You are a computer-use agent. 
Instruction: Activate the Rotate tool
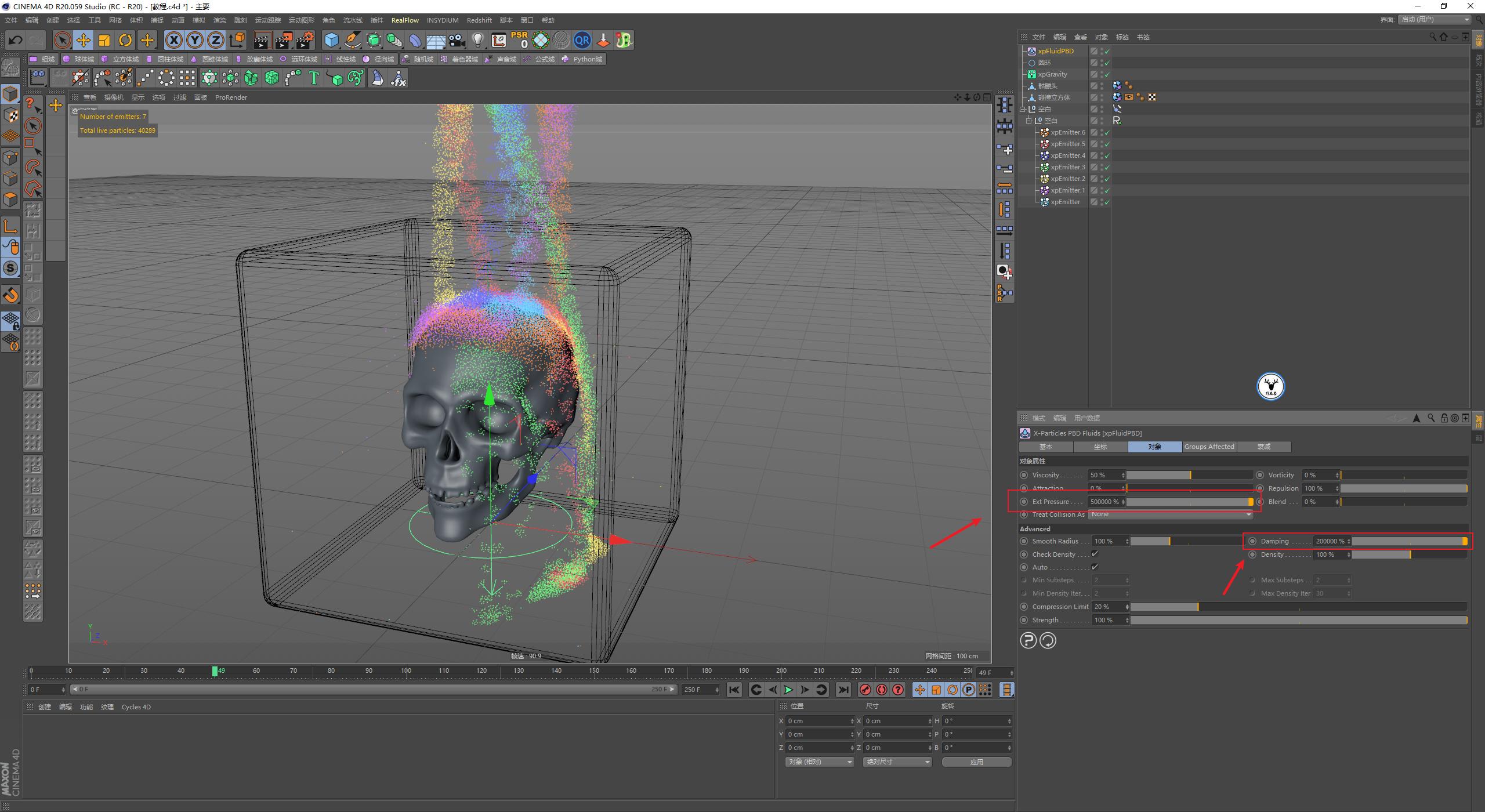pos(125,39)
